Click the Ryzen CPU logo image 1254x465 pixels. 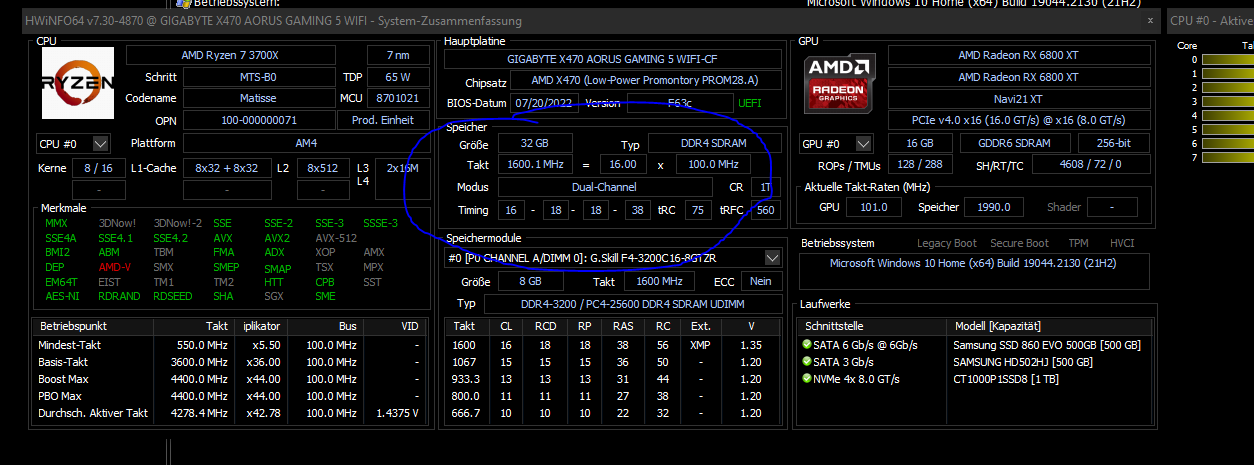[77, 84]
